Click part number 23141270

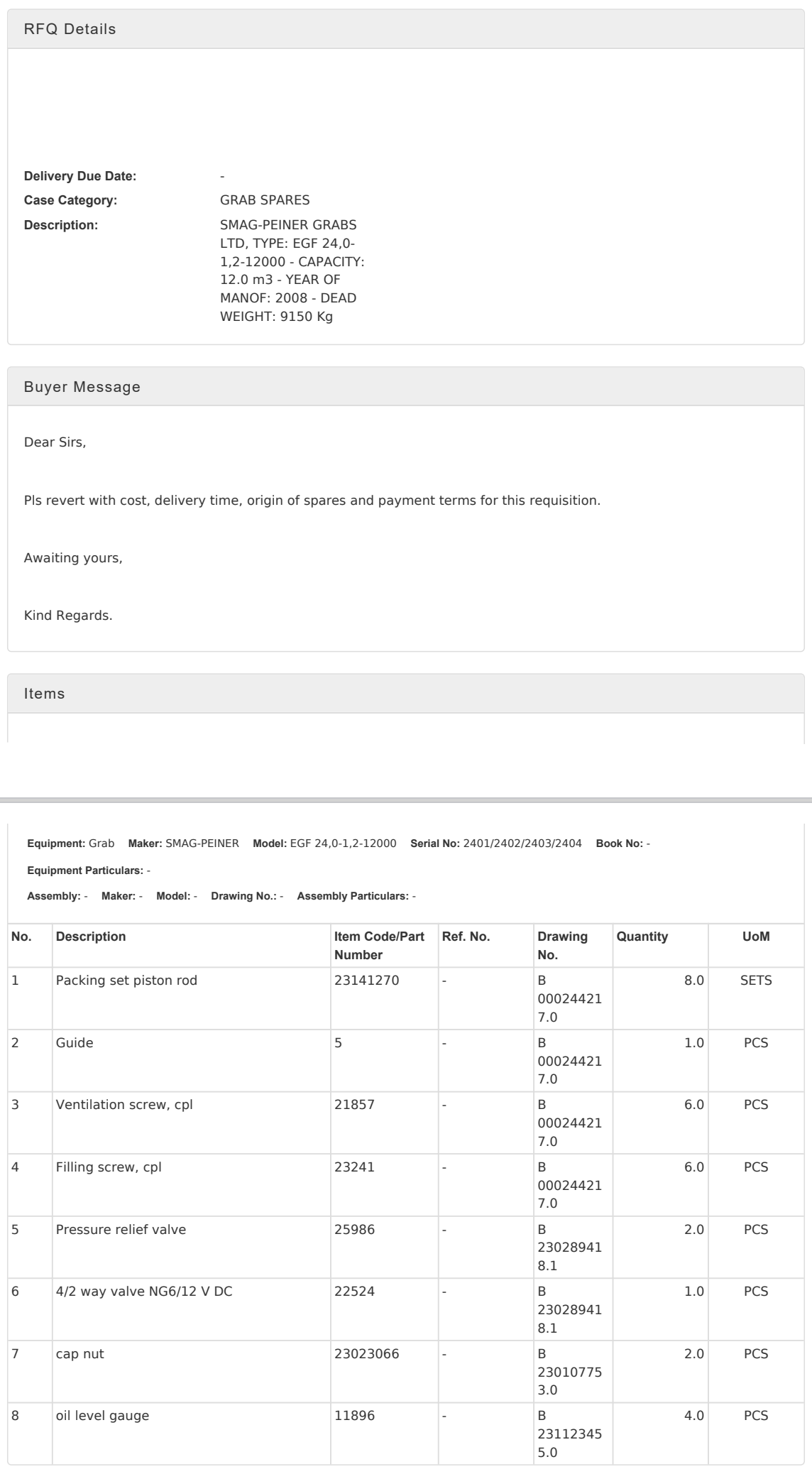click(366, 981)
